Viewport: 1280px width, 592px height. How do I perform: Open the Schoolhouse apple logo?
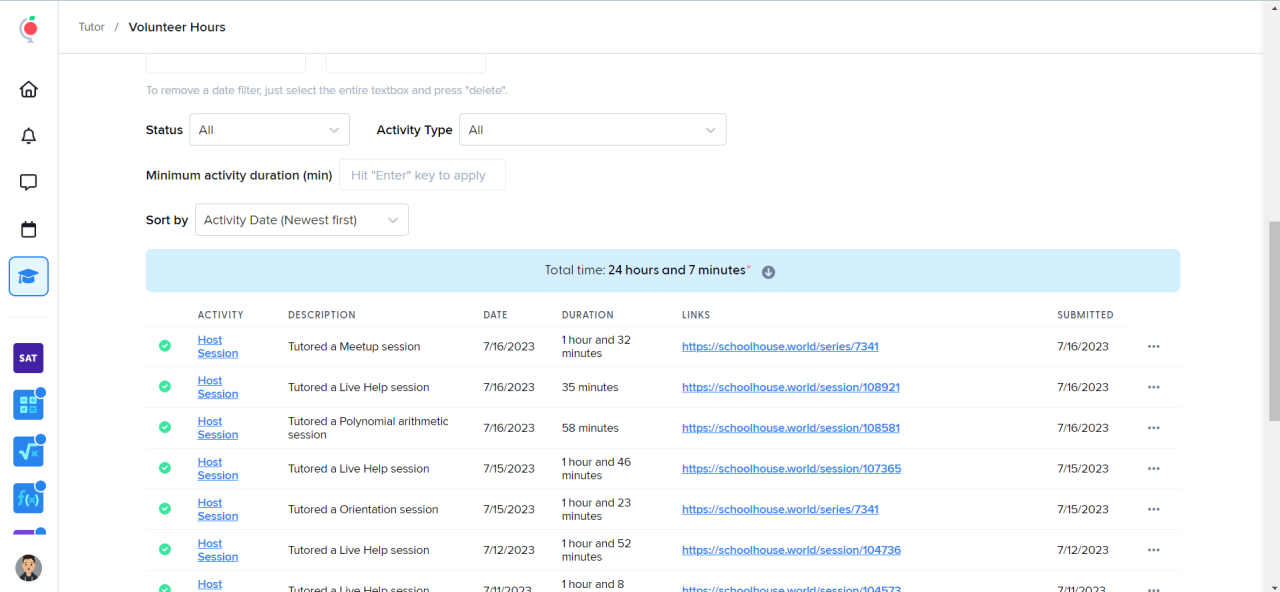click(x=29, y=28)
